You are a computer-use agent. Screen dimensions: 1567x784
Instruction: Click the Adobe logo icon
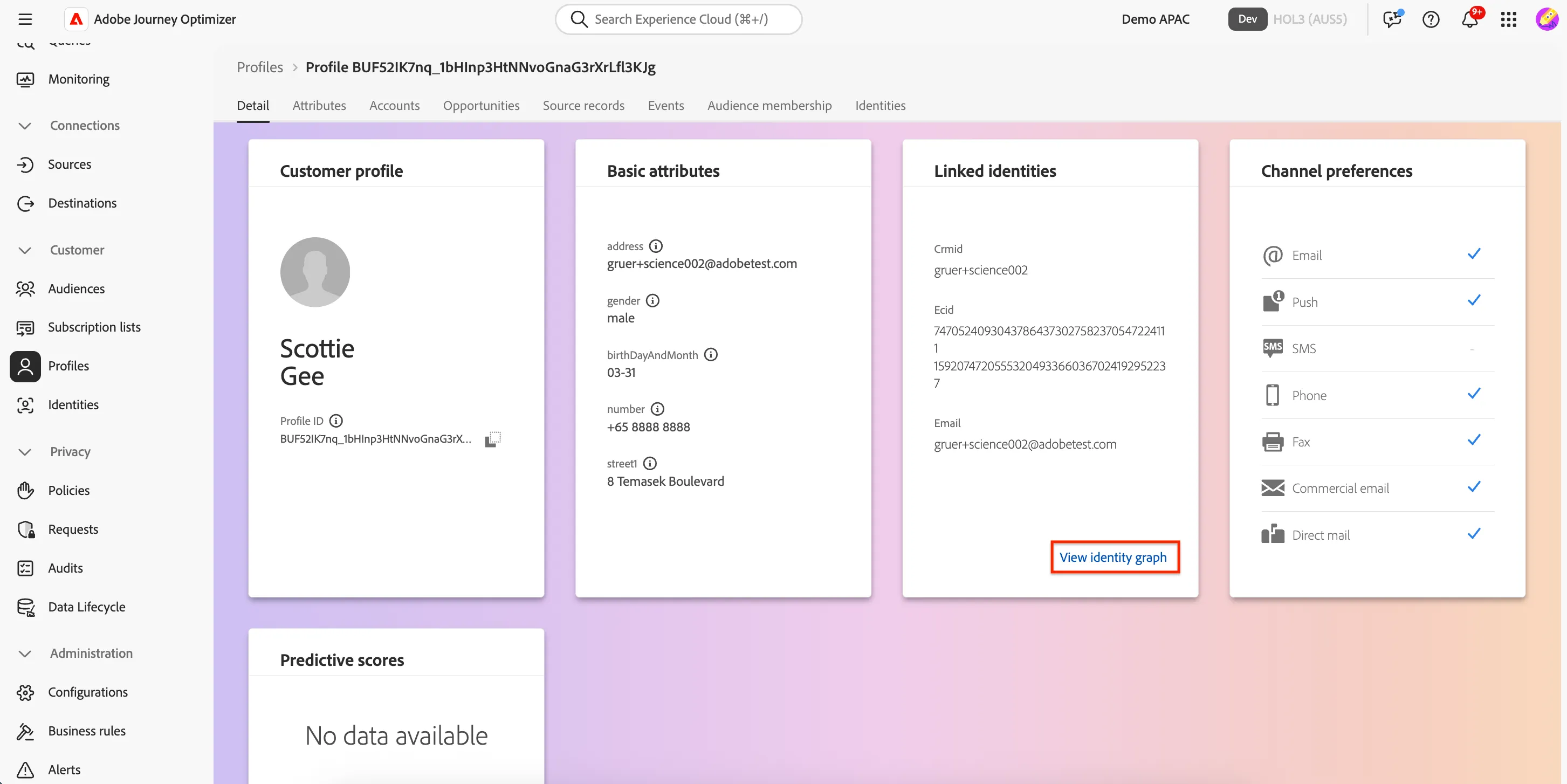point(76,19)
